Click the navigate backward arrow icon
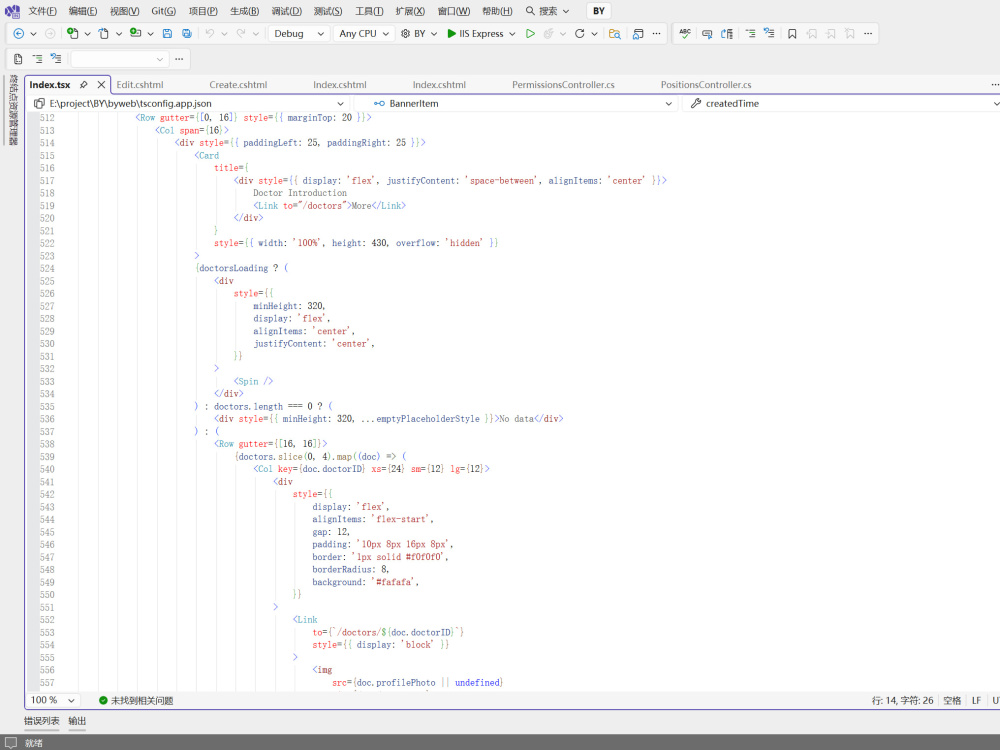The height and width of the screenshot is (750, 1000). coord(18,34)
